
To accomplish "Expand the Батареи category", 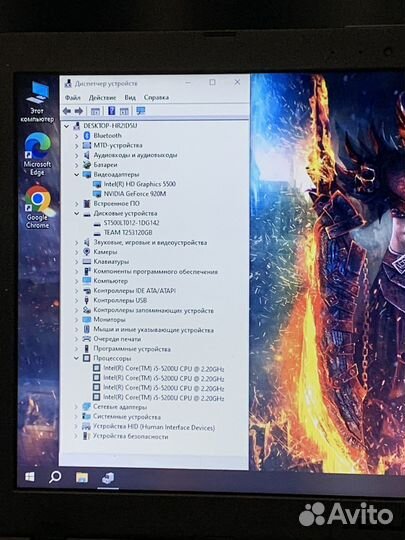I will [x=76, y=165].
